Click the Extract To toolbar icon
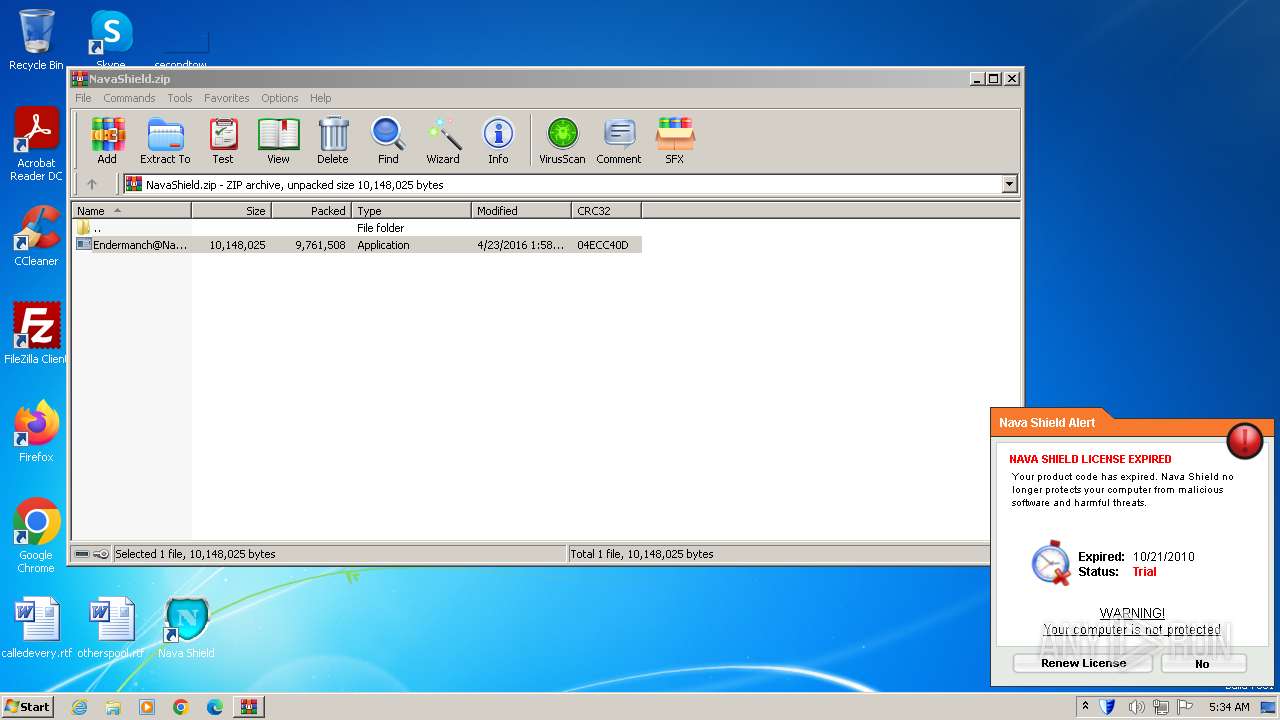Image resolution: width=1280 pixels, height=720 pixels. (165, 141)
